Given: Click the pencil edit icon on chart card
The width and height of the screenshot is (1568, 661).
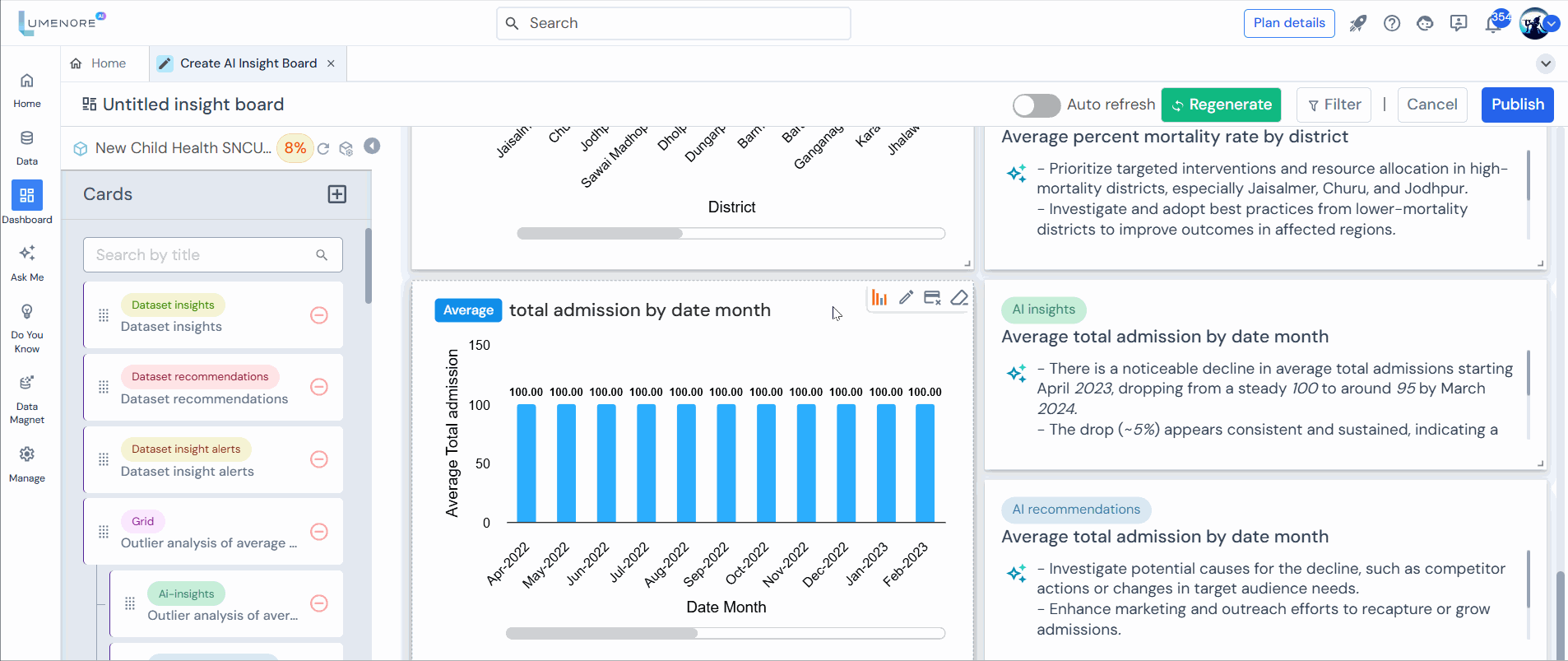Looking at the screenshot, I should (906, 298).
